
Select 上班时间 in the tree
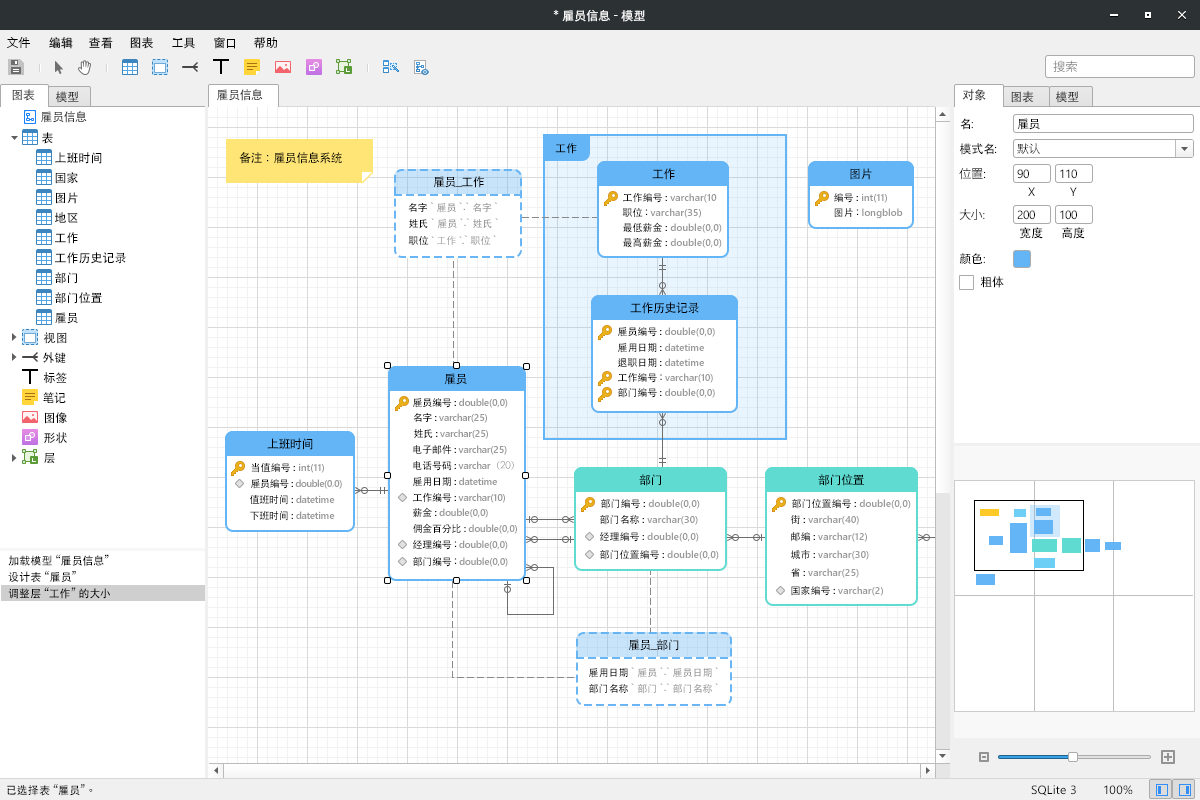(x=78, y=158)
